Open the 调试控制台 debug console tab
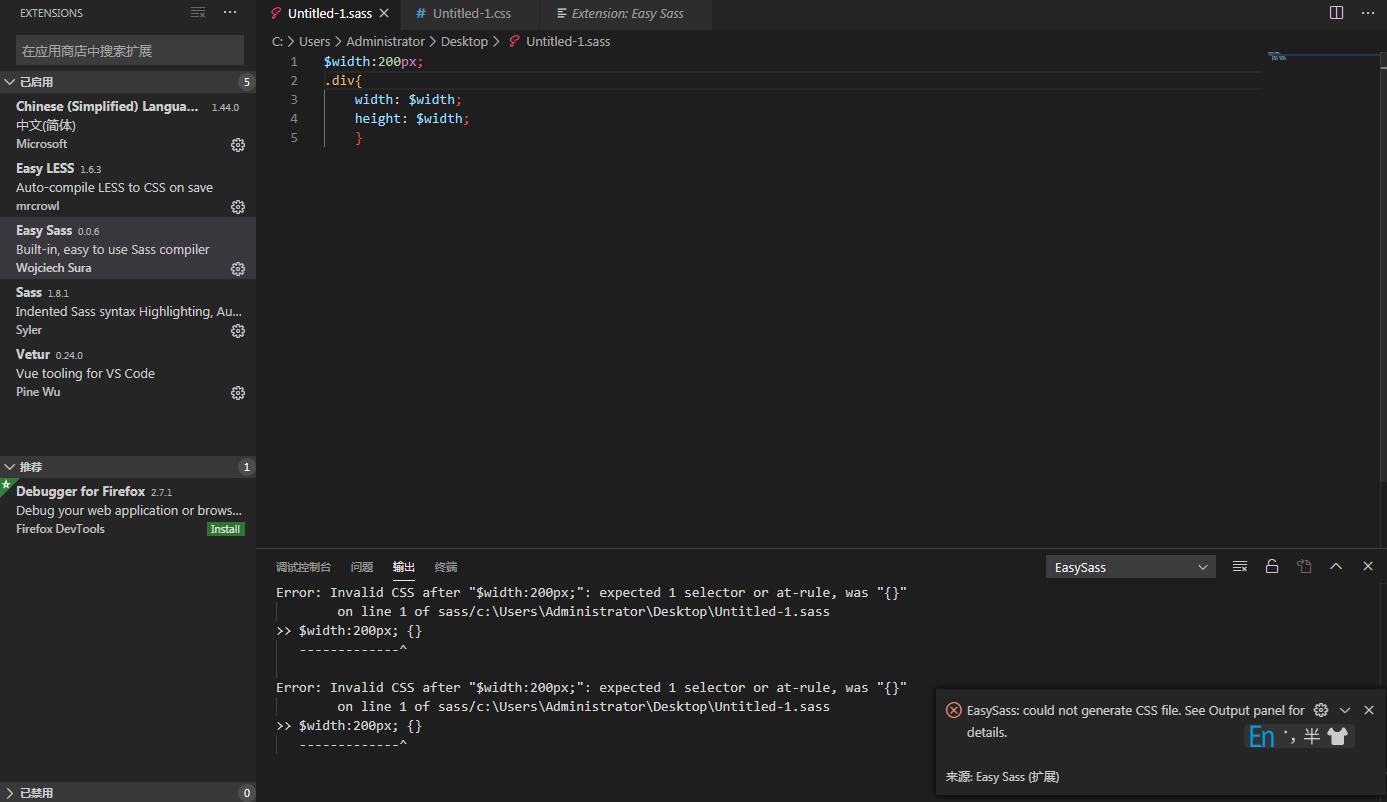This screenshot has height=802, width=1387. click(303, 567)
